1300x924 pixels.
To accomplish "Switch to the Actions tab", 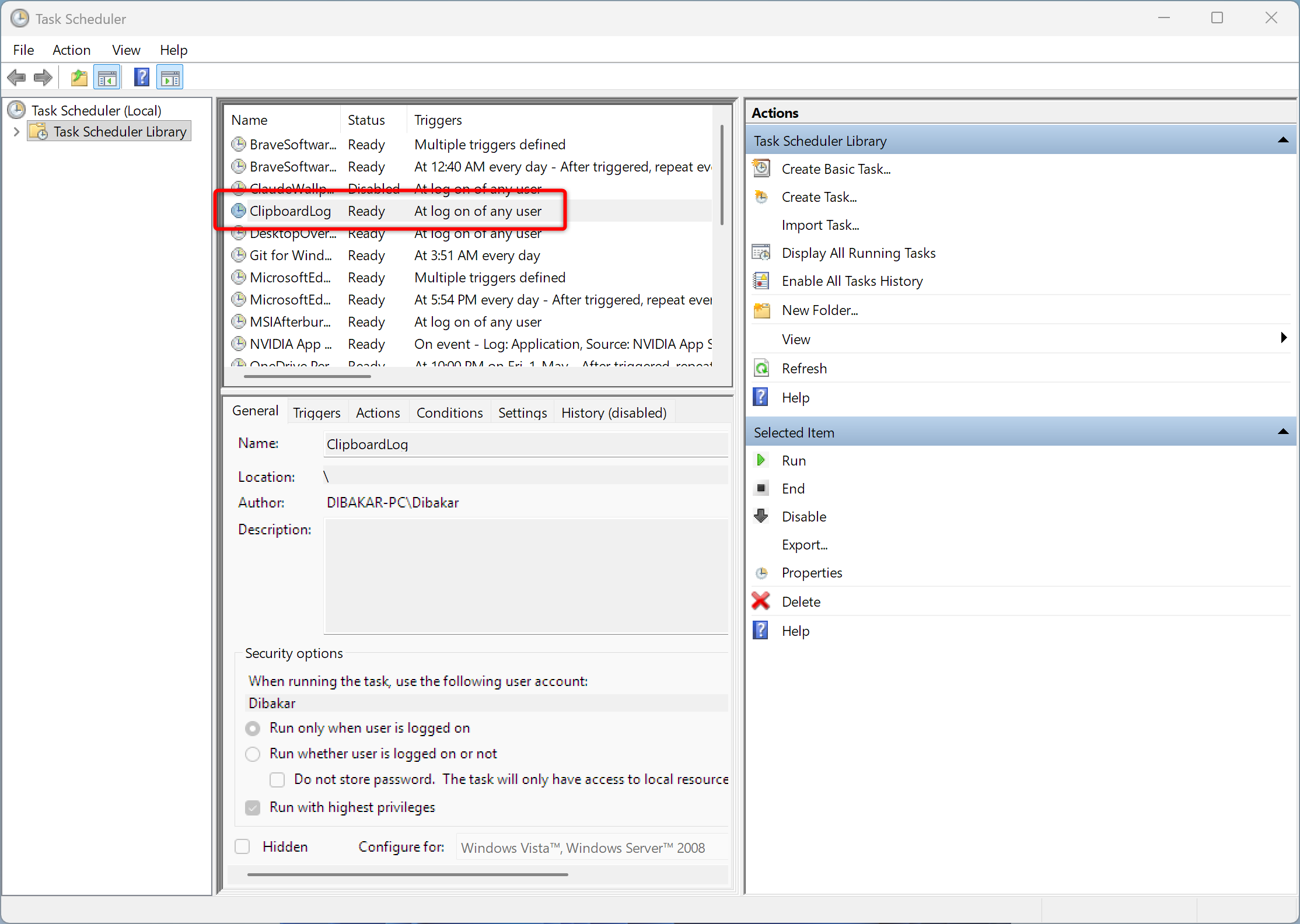I will [378, 412].
